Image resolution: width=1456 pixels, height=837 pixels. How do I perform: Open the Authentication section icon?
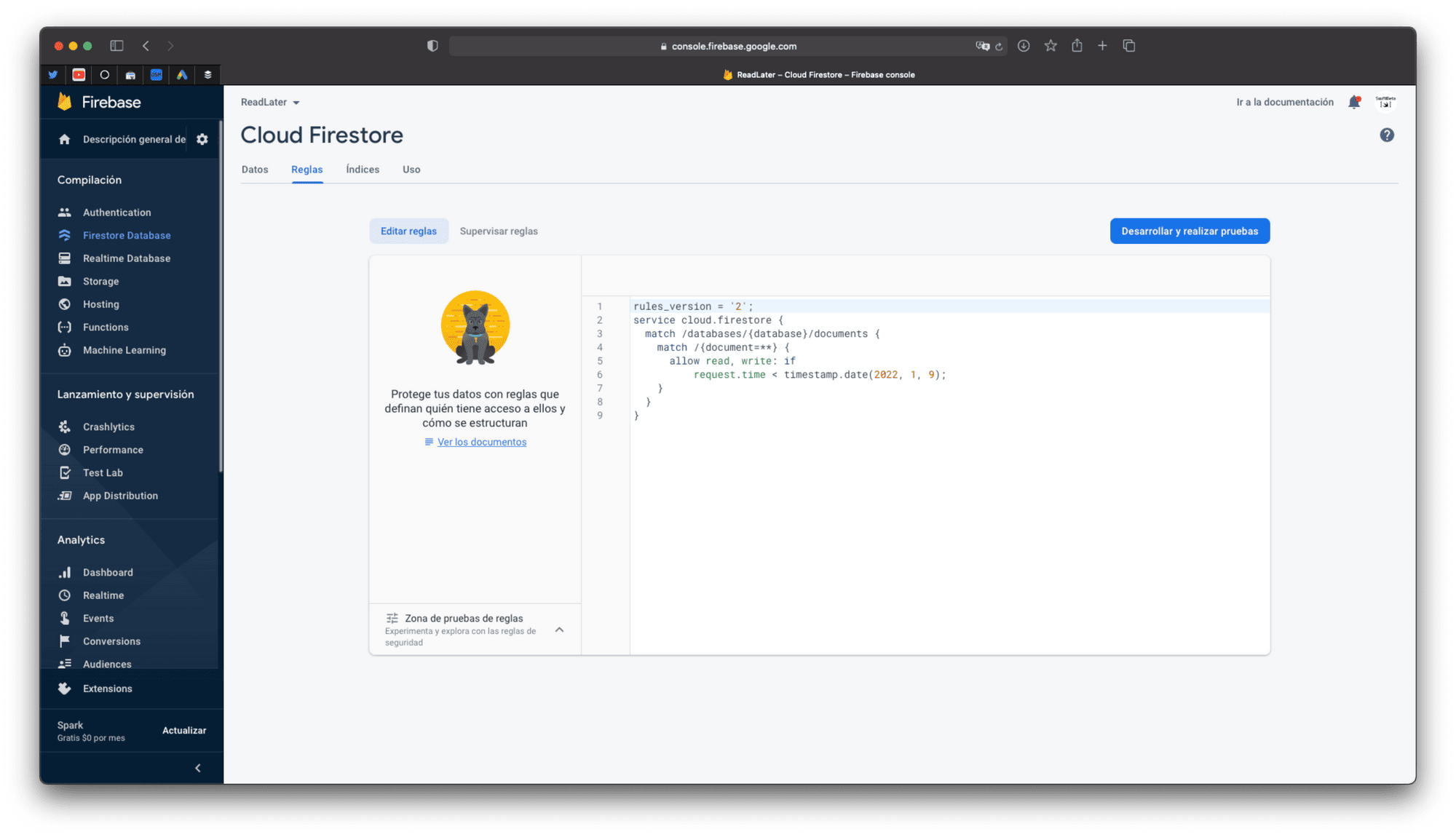click(65, 213)
